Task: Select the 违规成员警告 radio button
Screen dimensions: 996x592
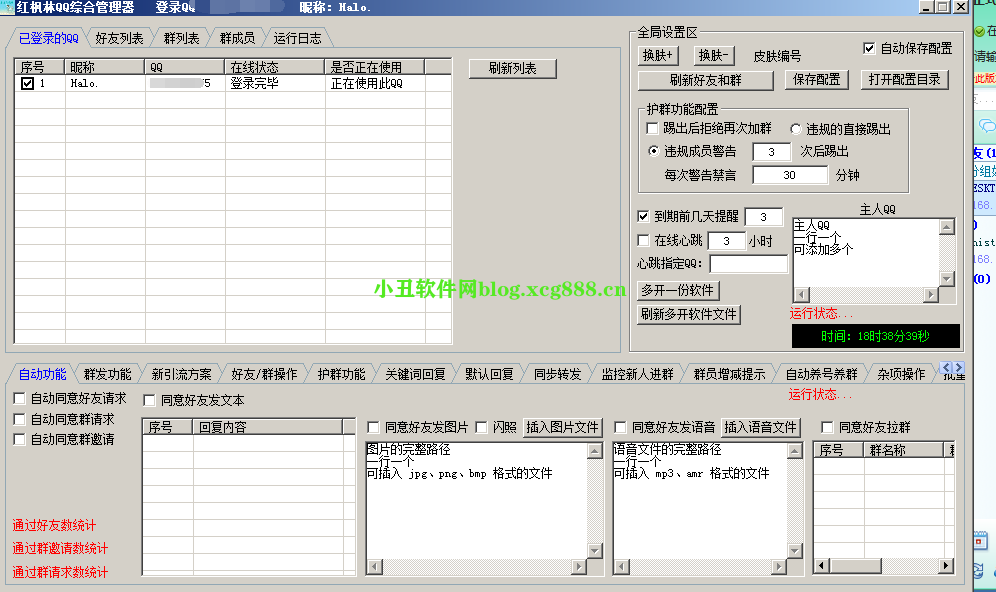Action: 653,151
